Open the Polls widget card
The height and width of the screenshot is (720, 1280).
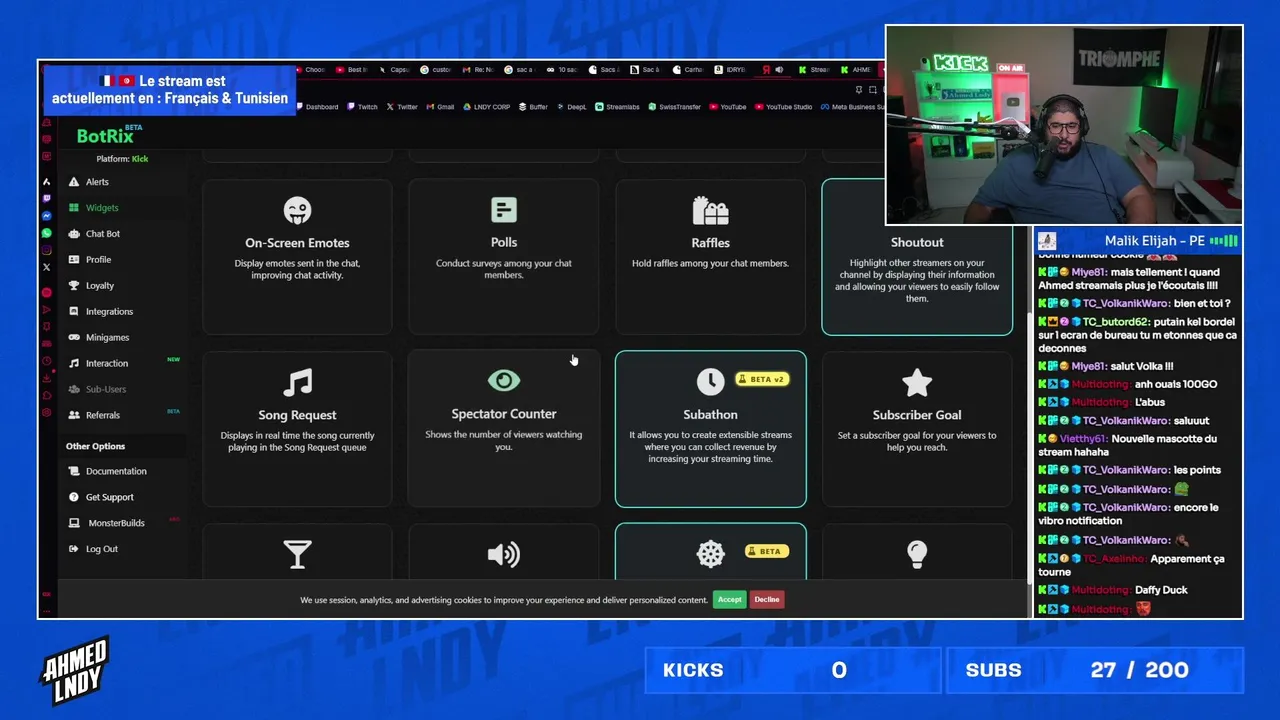pyautogui.click(x=504, y=256)
